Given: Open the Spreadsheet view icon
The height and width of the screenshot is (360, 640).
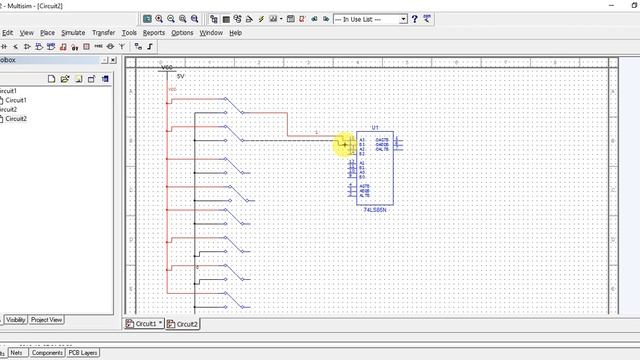Looking at the screenshot, I should (x=226, y=19).
